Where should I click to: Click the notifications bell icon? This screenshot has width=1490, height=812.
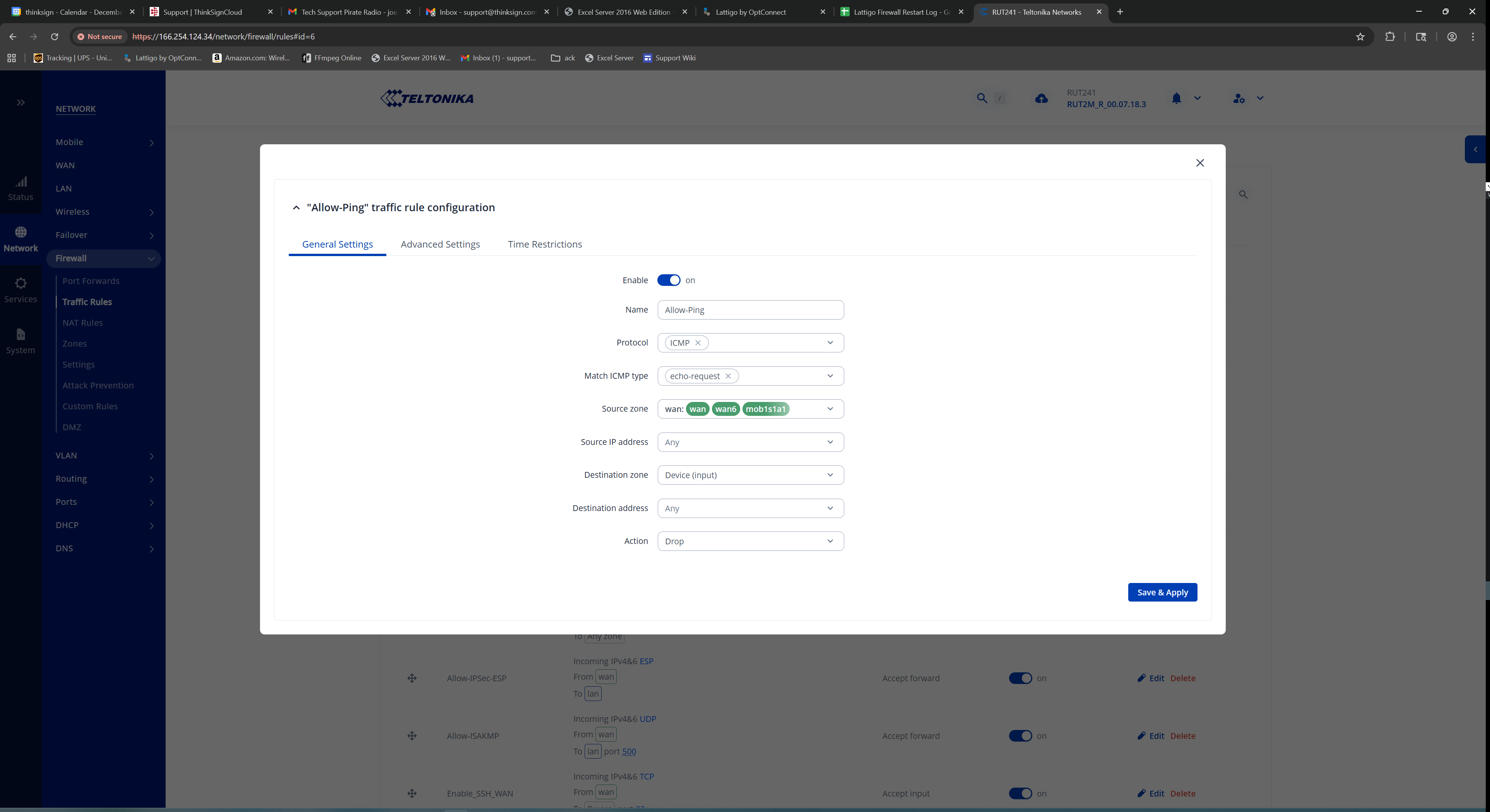tap(1176, 98)
